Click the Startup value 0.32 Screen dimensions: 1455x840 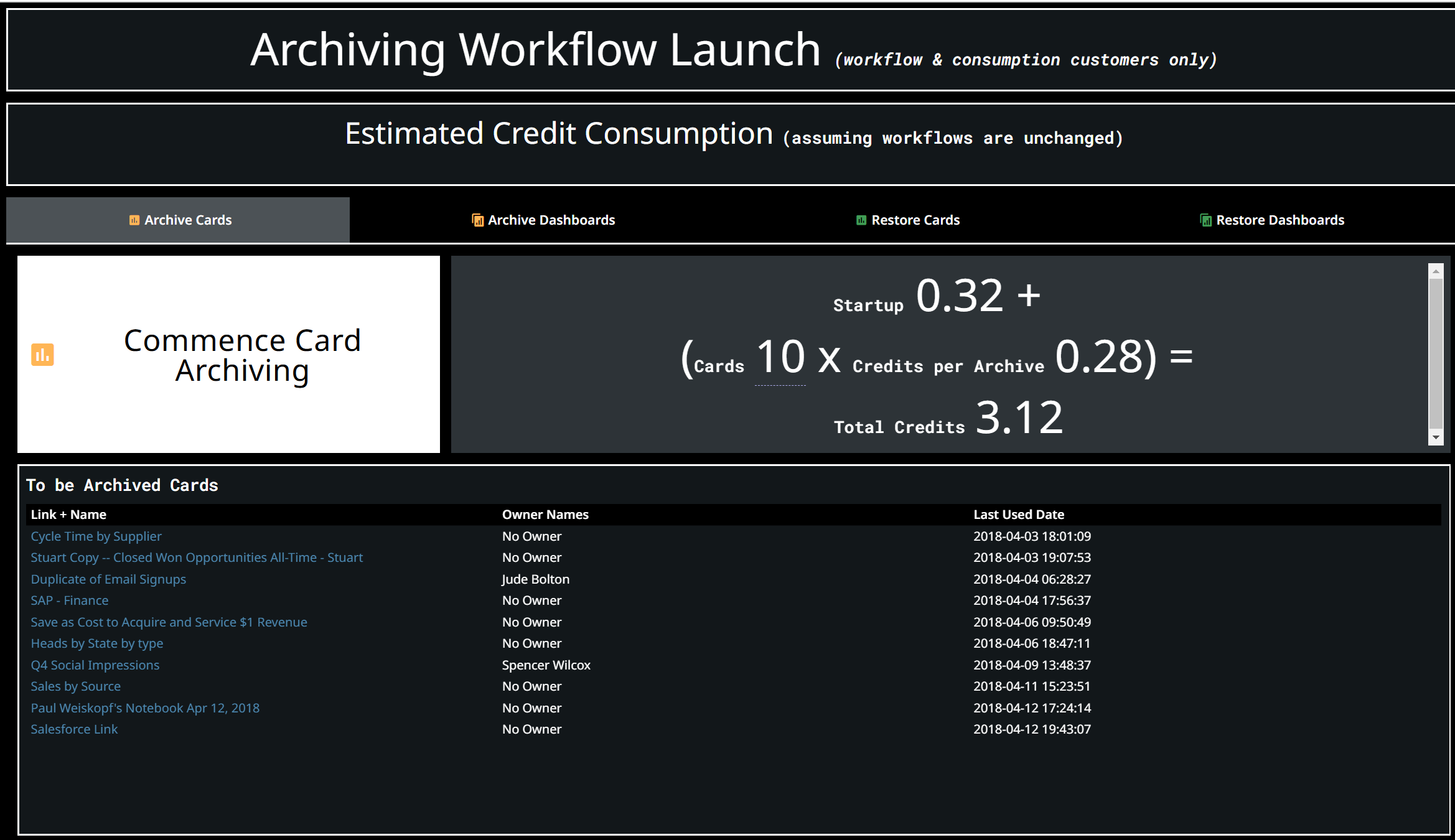(x=960, y=296)
